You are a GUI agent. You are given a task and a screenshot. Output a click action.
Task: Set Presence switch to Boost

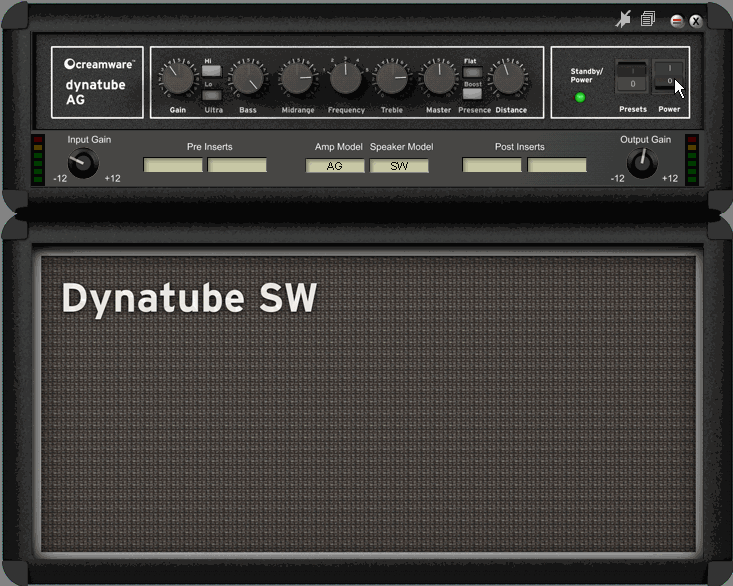point(472,94)
